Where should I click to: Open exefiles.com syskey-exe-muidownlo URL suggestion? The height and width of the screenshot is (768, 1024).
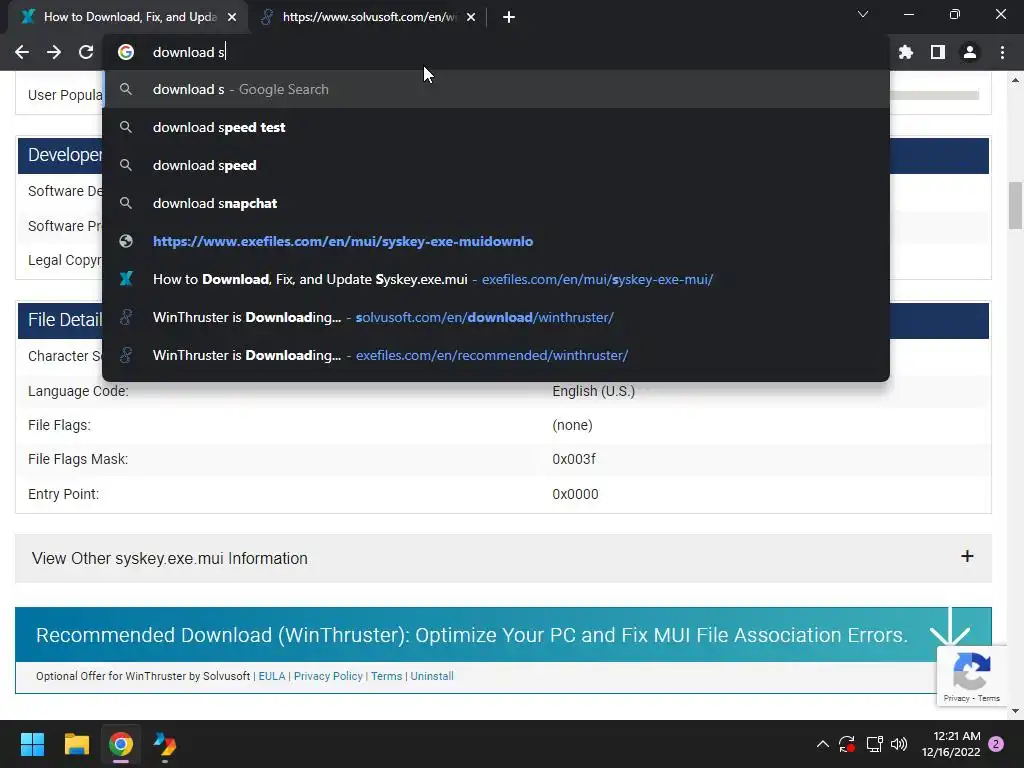tap(496, 241)
